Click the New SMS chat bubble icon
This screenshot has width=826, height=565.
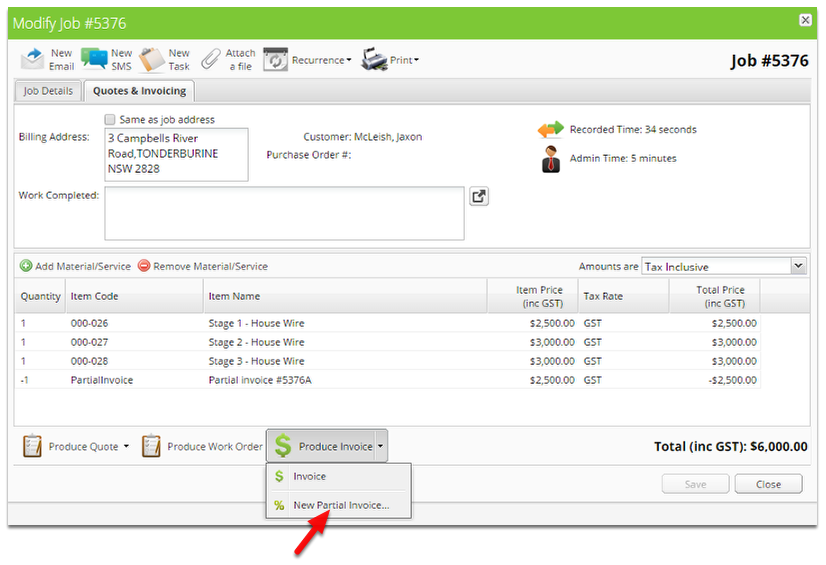94,59
